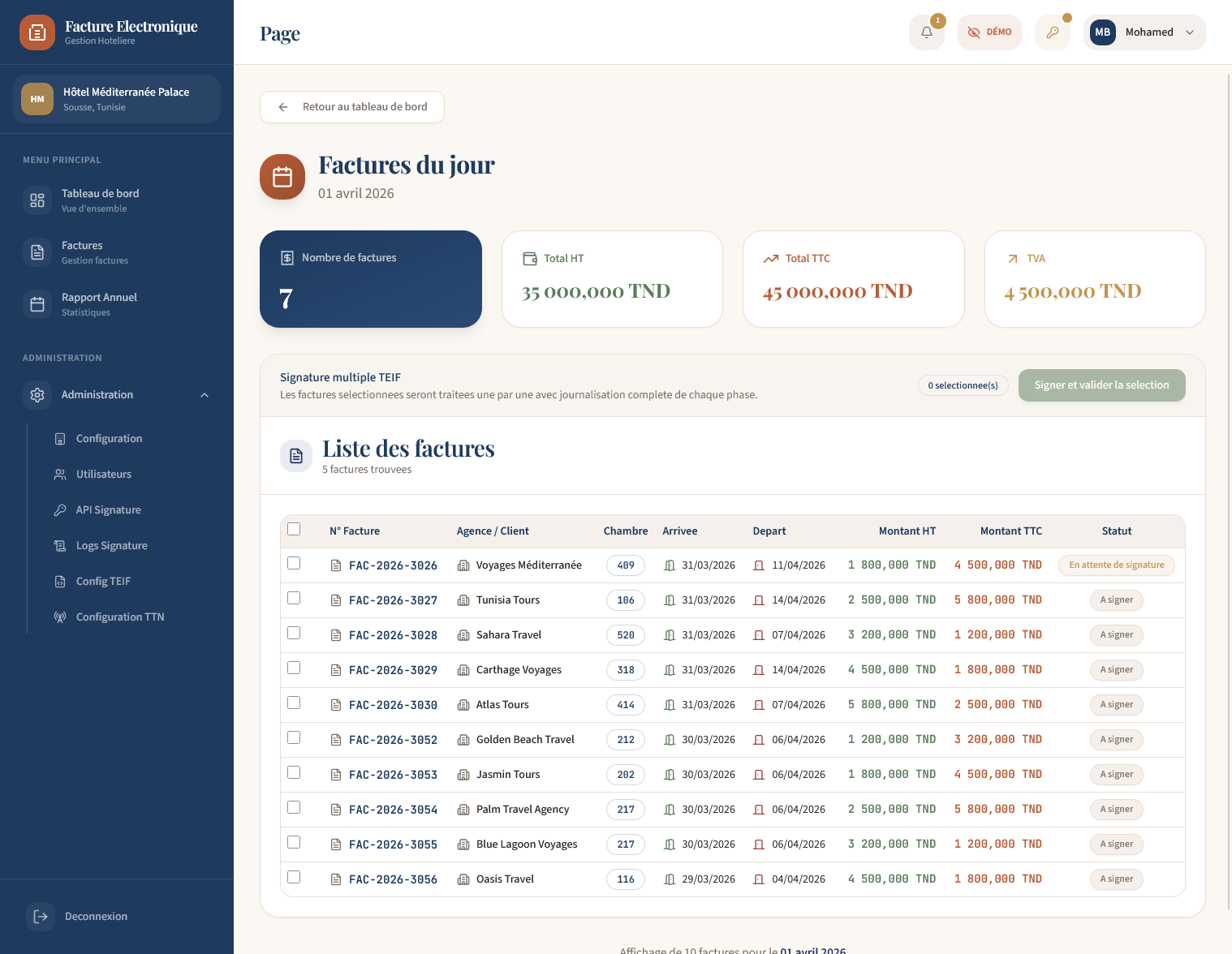Collapse the Administration menu chevron

[x=205, y=395]
